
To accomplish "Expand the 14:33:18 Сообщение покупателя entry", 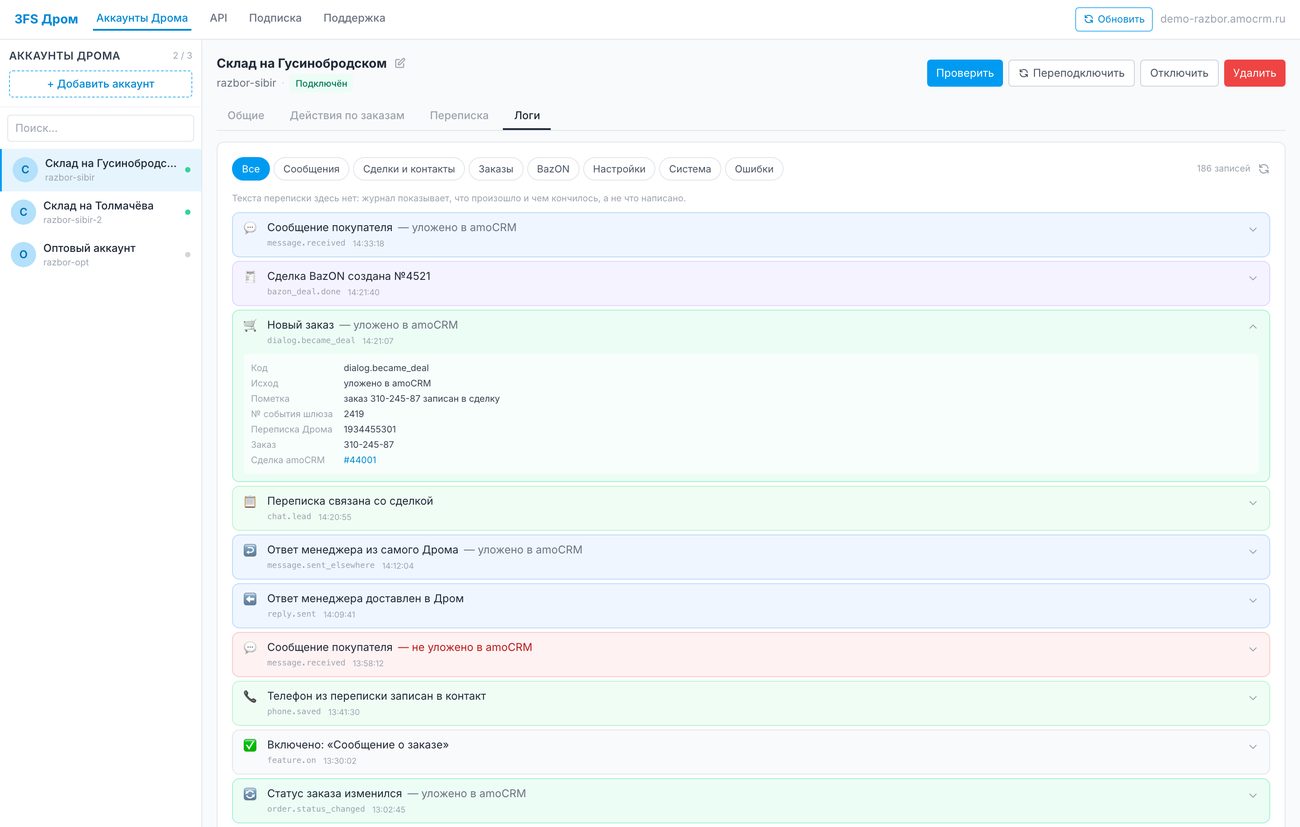I will (x=1253, y=229).
